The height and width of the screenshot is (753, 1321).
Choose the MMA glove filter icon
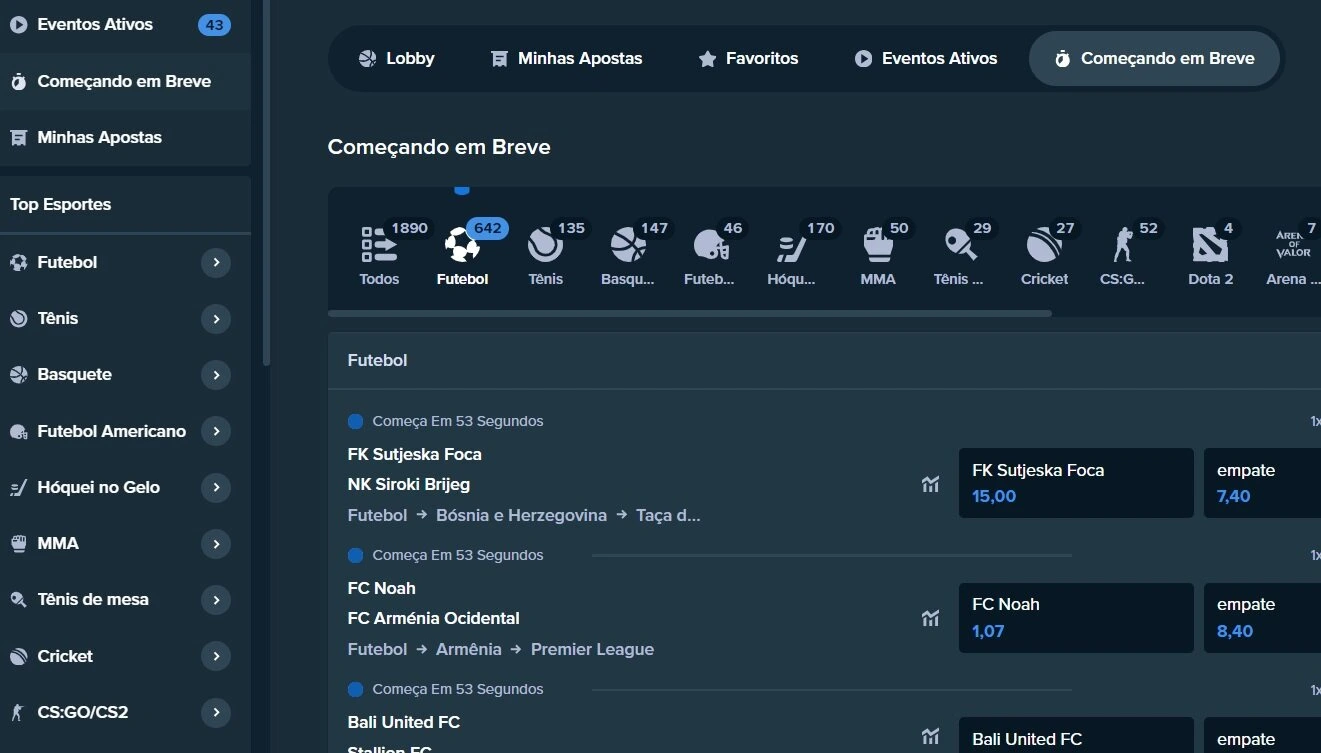[x=878, y=245]
